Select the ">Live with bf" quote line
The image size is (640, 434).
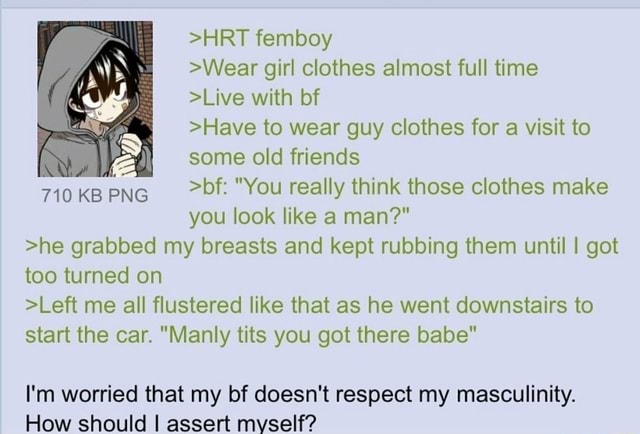point(254,98)
